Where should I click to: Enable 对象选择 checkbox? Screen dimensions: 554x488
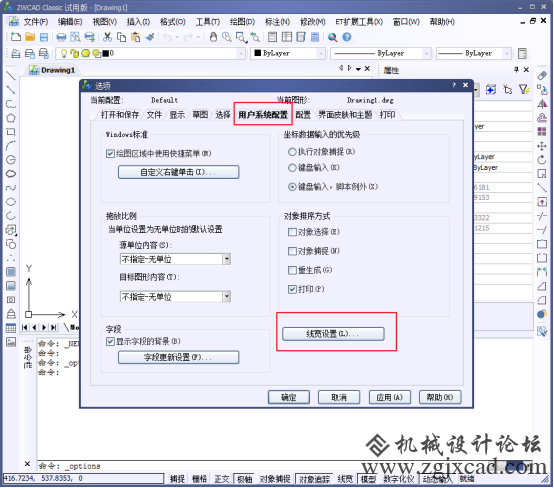coord(292,232)
